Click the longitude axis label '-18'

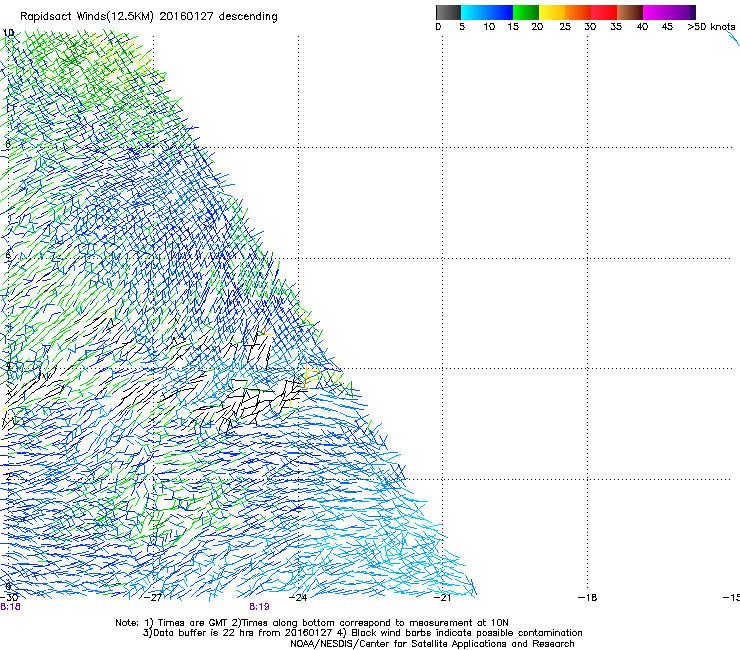pos(587,598)
